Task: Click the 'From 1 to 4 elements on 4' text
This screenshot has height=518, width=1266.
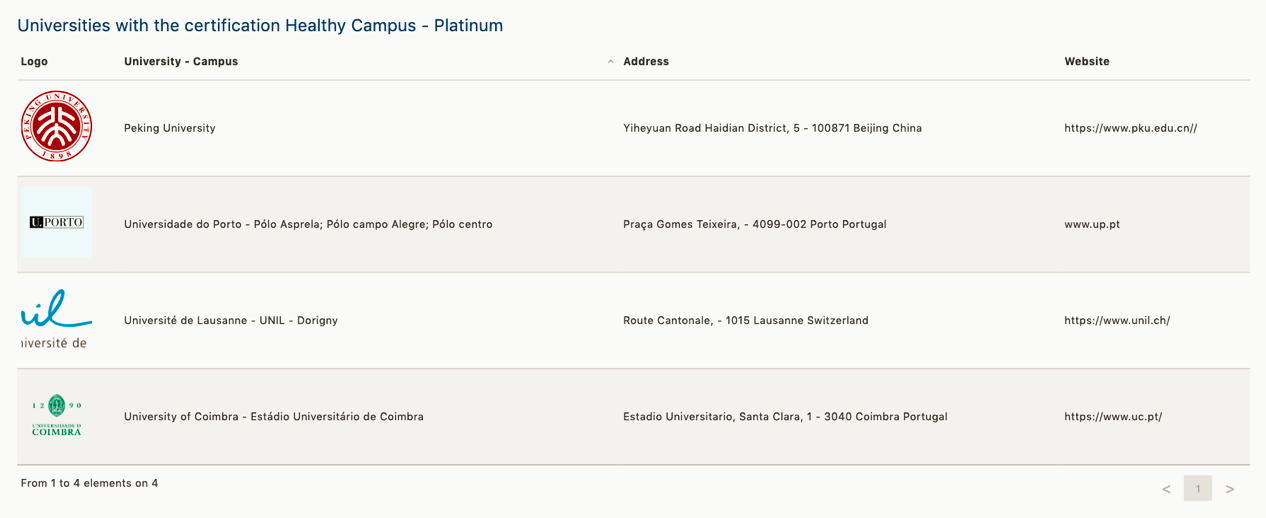Action: pyautogui.click(x=89, y=483)
